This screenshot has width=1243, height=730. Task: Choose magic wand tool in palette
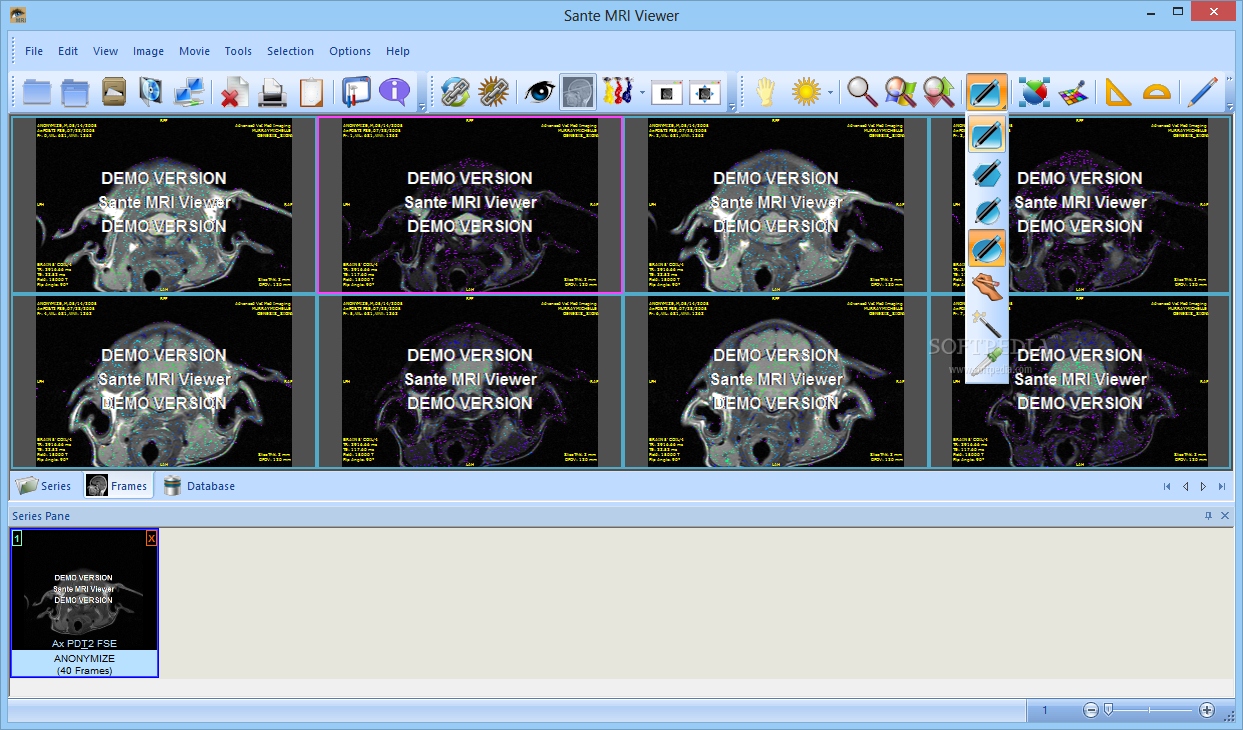(x=987, y=323)
